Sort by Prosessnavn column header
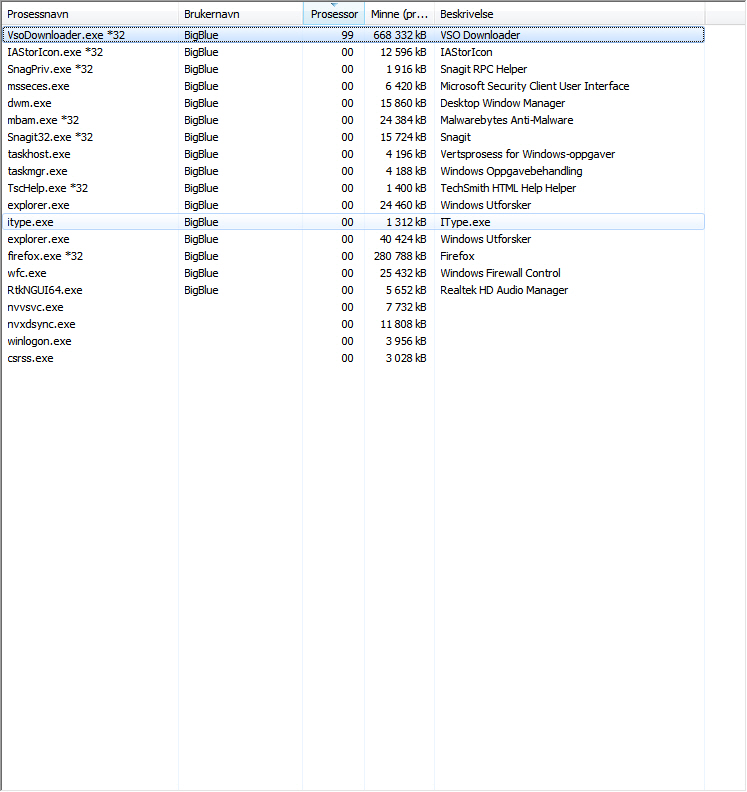 click(x=90, y=14)
